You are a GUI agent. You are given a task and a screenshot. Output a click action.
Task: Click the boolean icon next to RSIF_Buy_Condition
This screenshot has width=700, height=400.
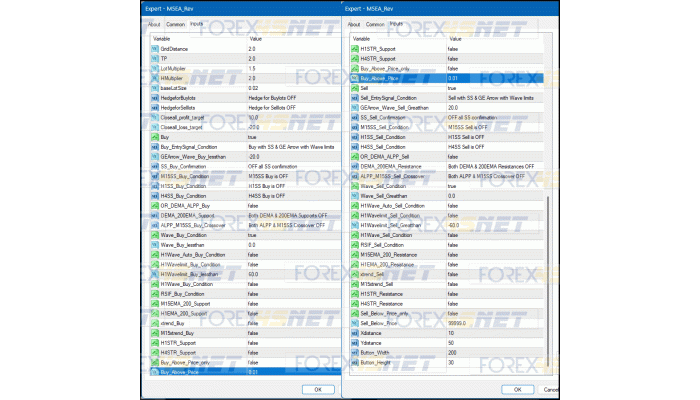tap(154, 293)
